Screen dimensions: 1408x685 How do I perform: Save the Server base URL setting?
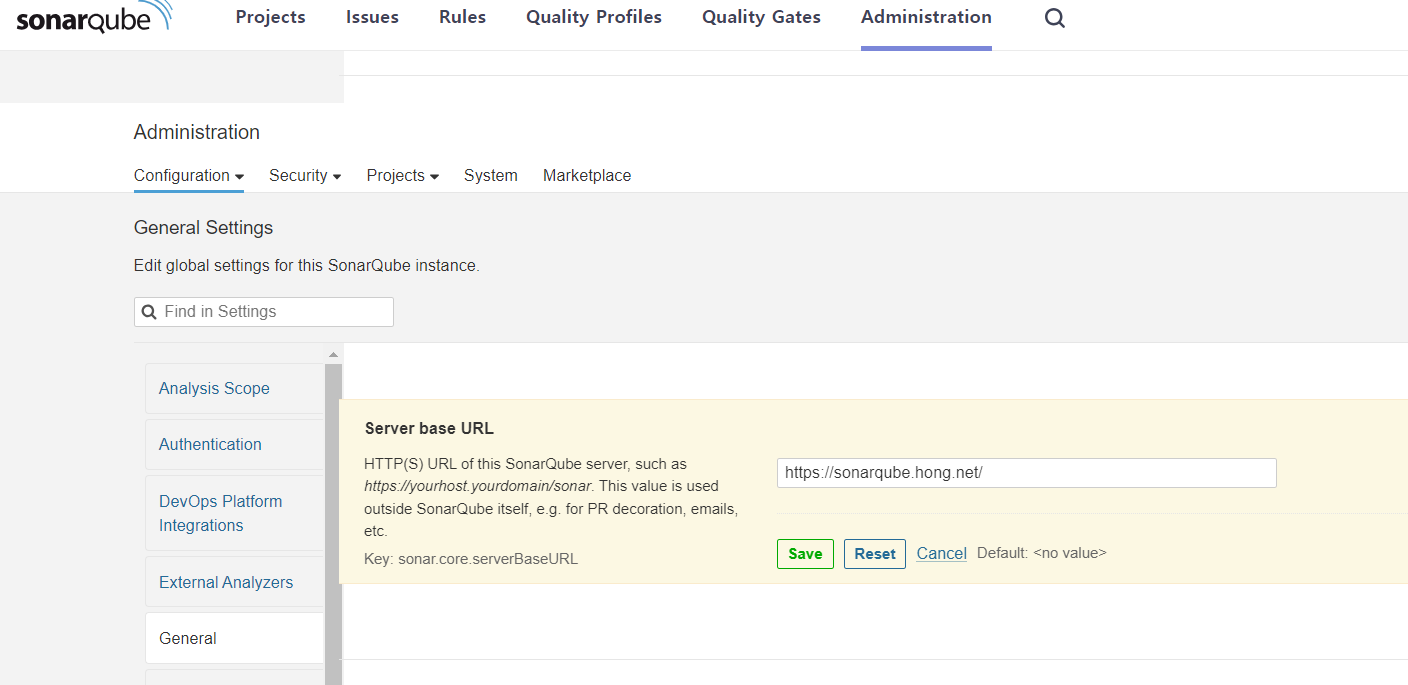(x=805, y=554)
